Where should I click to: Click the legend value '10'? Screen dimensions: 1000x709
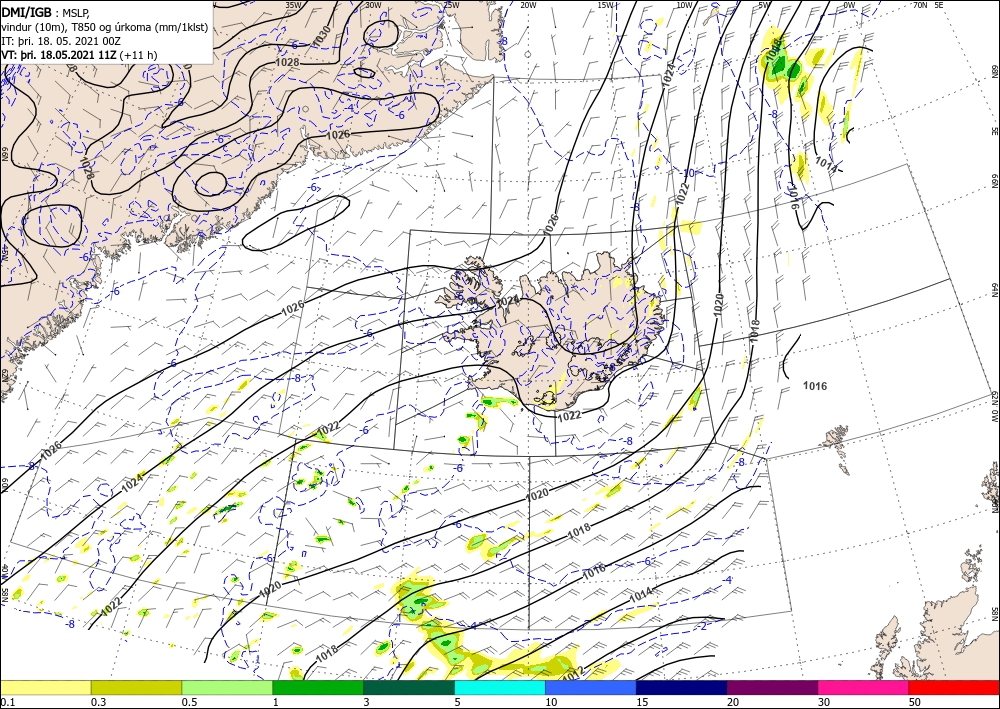click(x=551, y=702)
